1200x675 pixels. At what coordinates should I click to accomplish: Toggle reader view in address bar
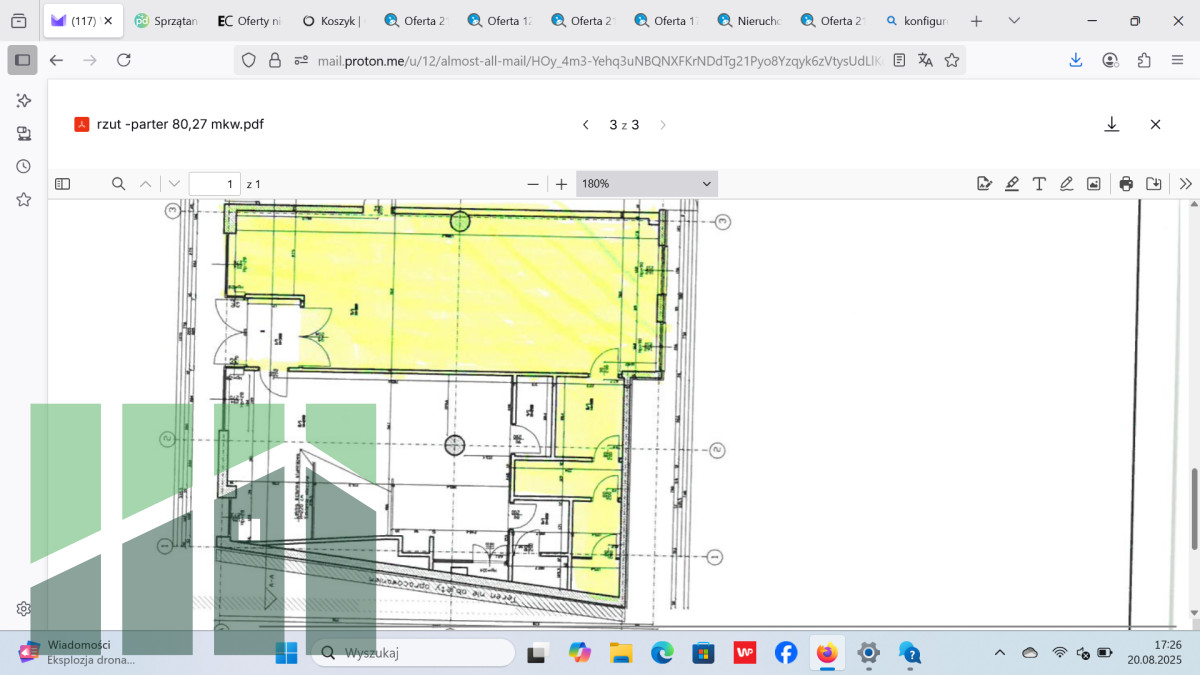coord(899,60)
